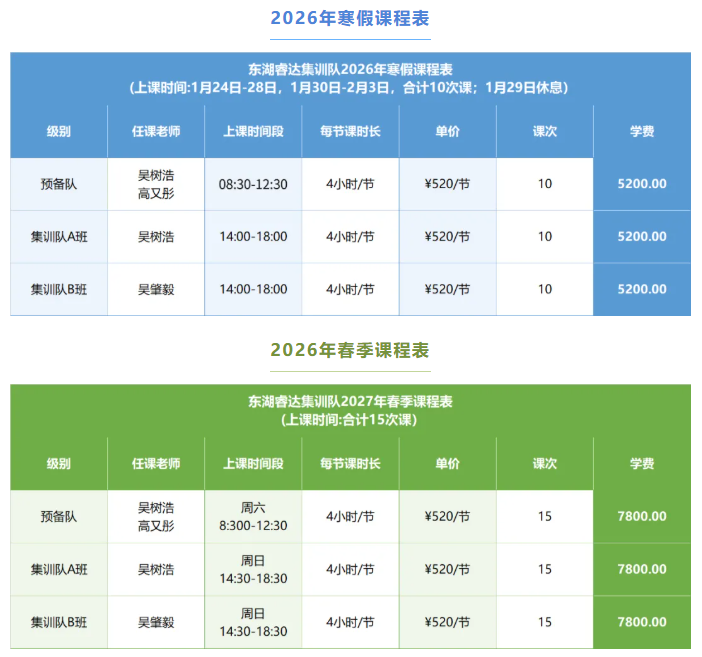Click 学费 header in the spring table
This screenshot has width=702, height=657.
(x=642, y=464)
